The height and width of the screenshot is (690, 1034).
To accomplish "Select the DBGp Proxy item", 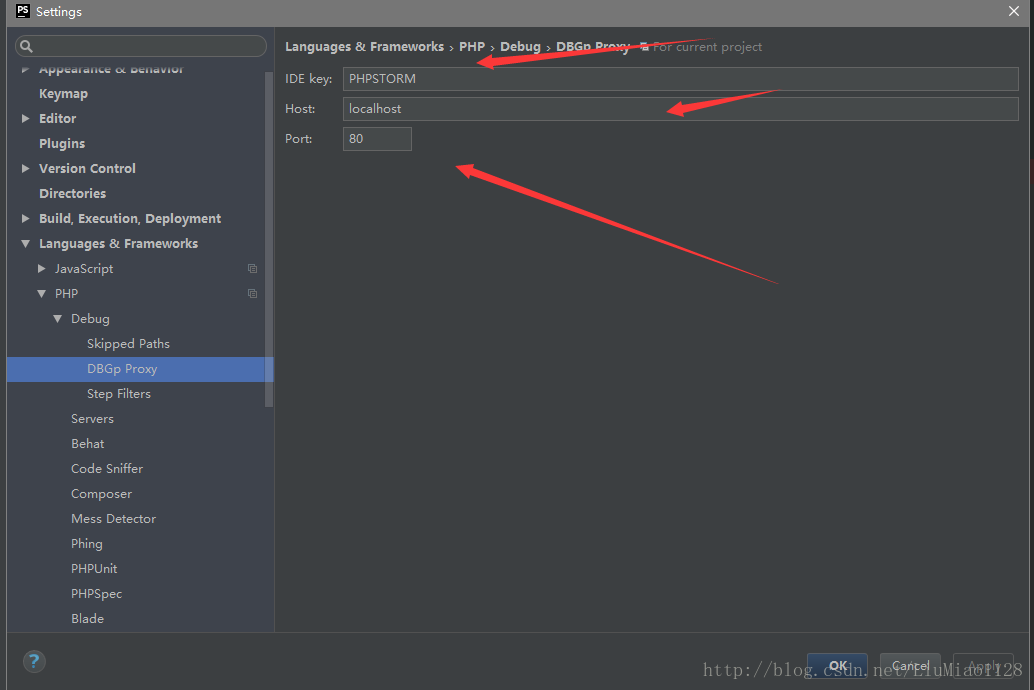I will pos(140,369).
